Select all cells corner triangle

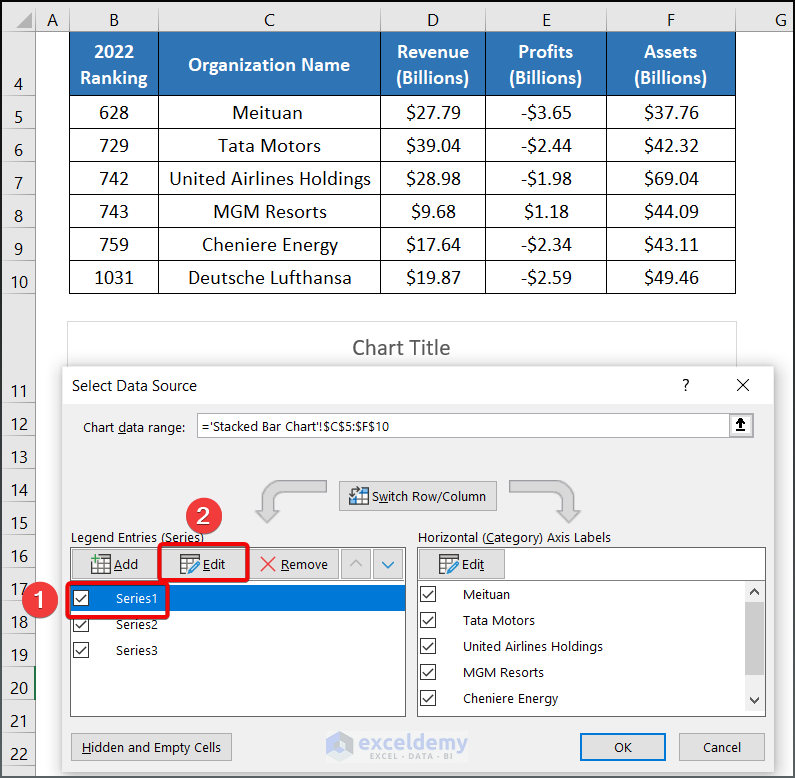pyautogui.click(x=24, y=20)
